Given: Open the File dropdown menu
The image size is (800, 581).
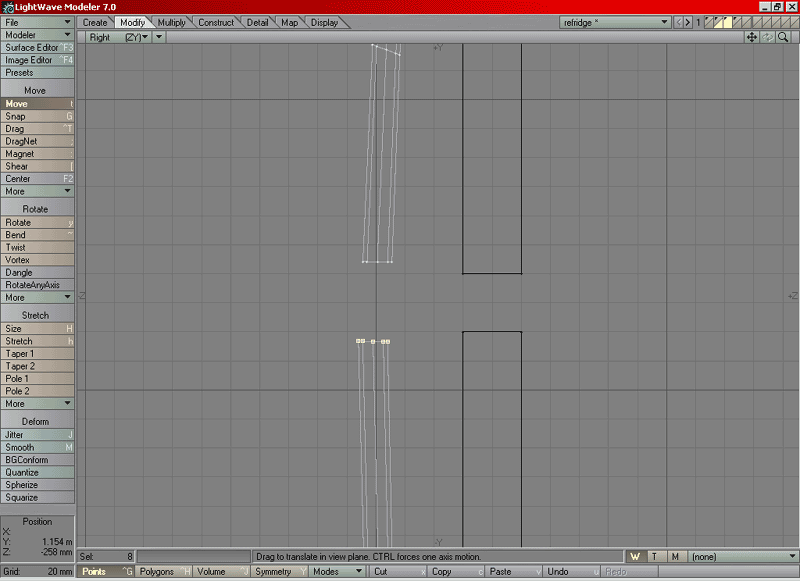Looking at the screenshot, I should [x=37, y=22].
